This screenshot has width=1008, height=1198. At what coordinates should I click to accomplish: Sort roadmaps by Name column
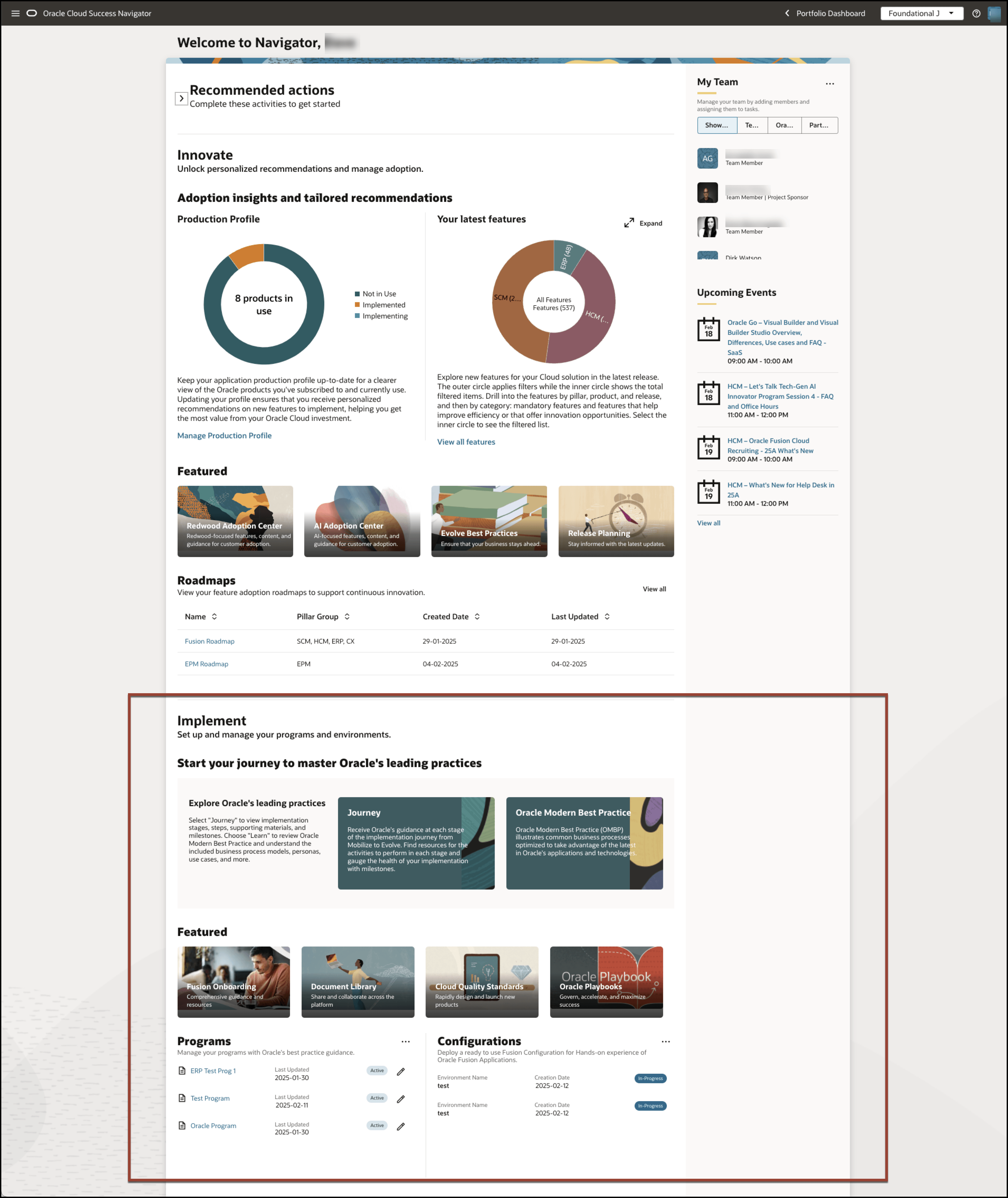click(x=214, y=616)
